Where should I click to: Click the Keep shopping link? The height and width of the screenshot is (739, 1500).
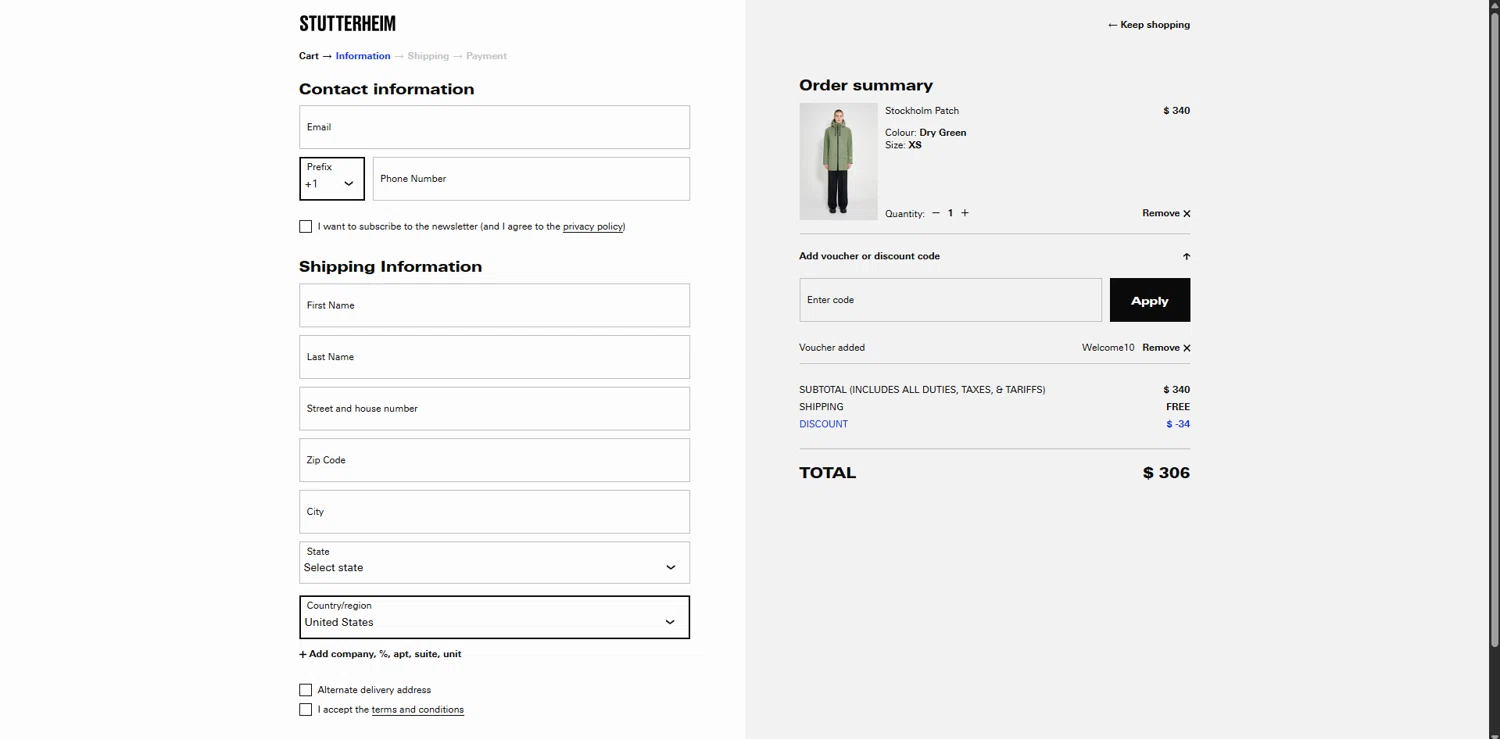coord(1149,25)
